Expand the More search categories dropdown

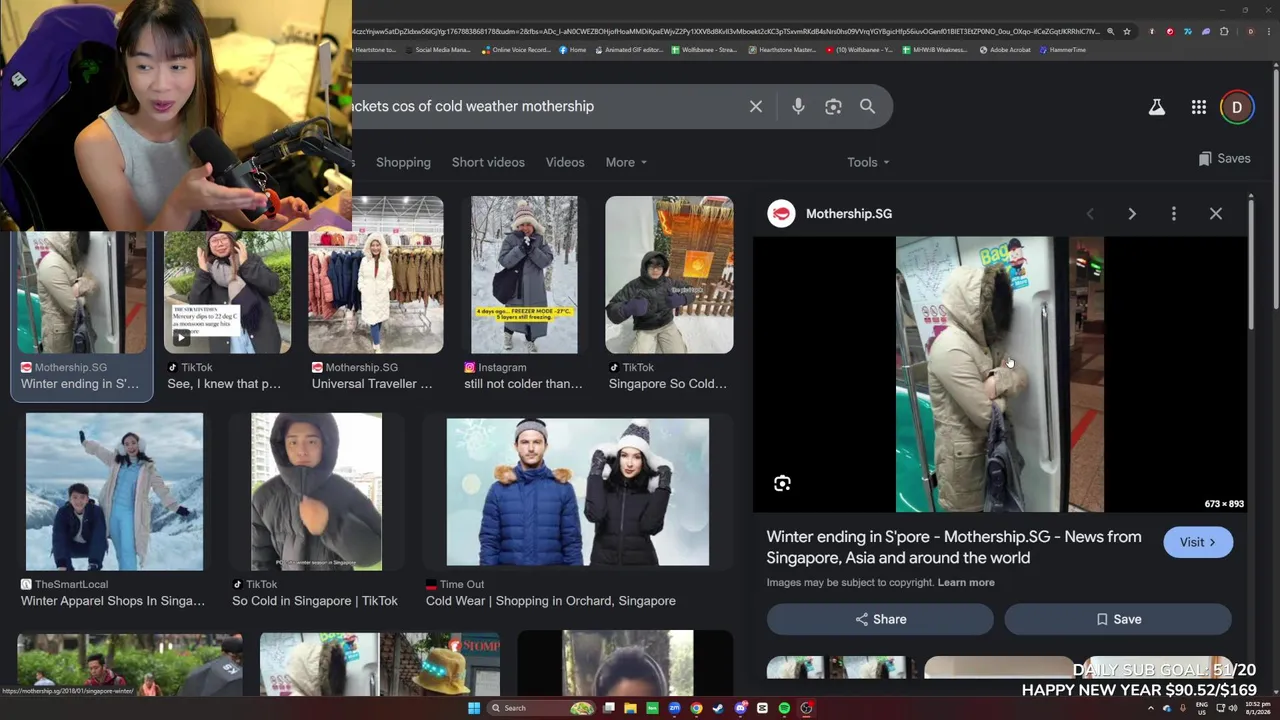pyautogui.click(x=626, y=162)
